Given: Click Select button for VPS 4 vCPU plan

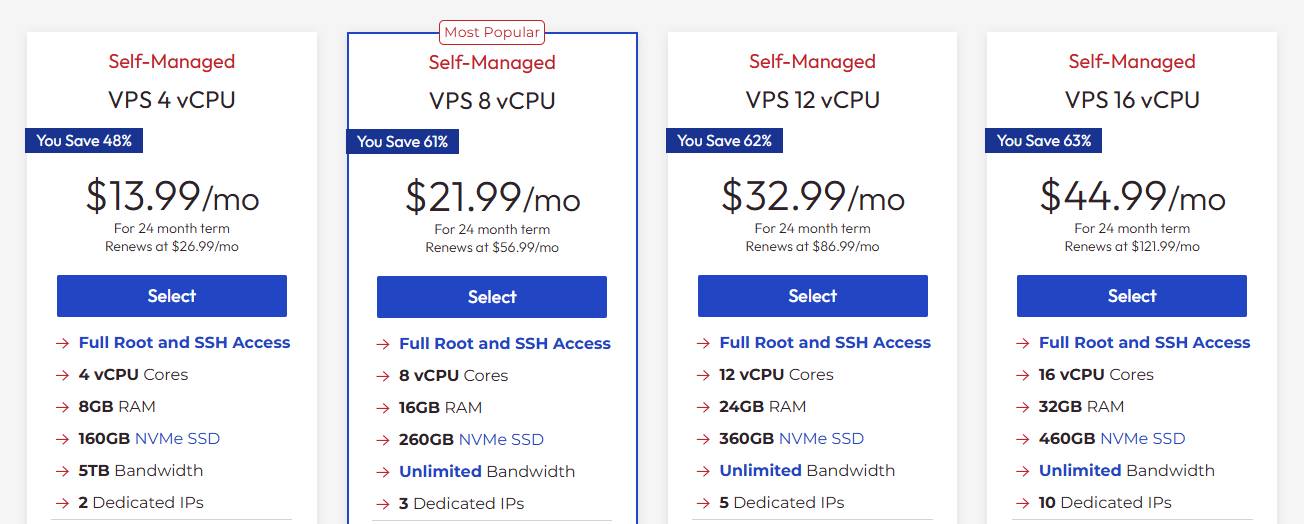Looking at the screenshot, I should pos(172,296).
